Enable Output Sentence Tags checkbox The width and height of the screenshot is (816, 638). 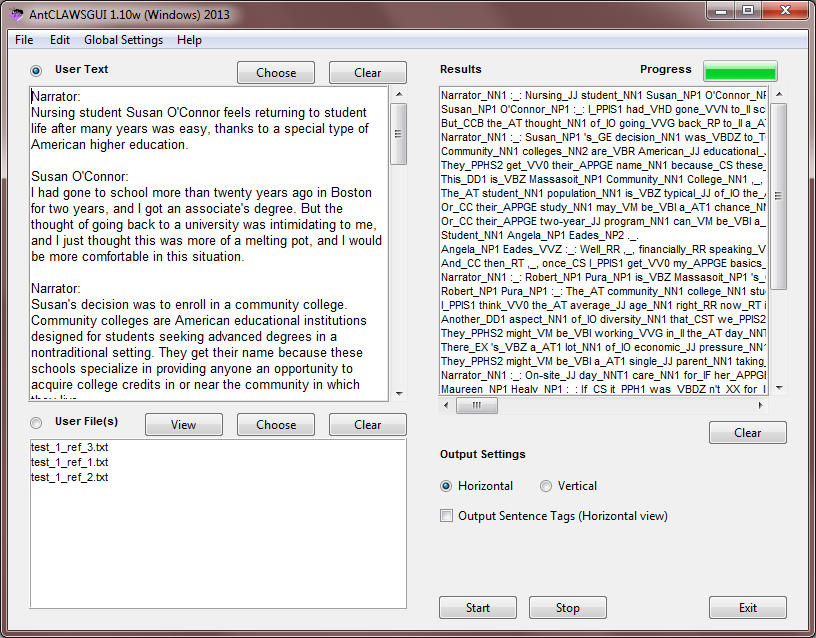click(x=446, y=516)
